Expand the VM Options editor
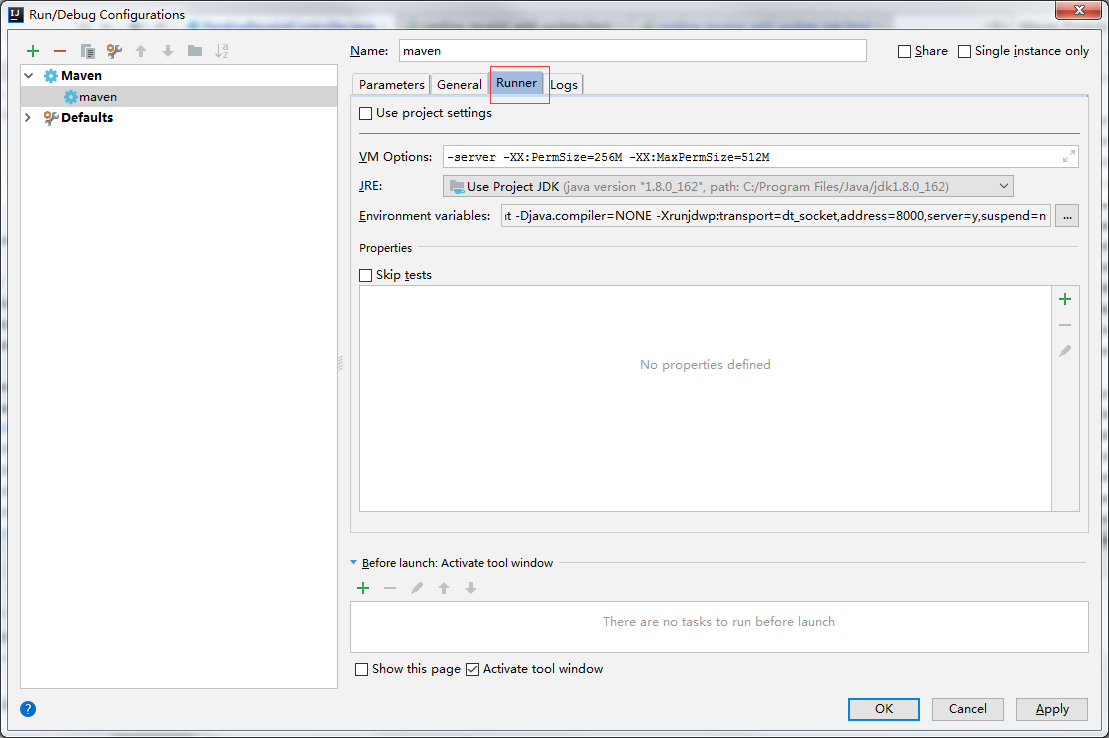Viewport: 1109px width, 738px height. coord(1069,157)
